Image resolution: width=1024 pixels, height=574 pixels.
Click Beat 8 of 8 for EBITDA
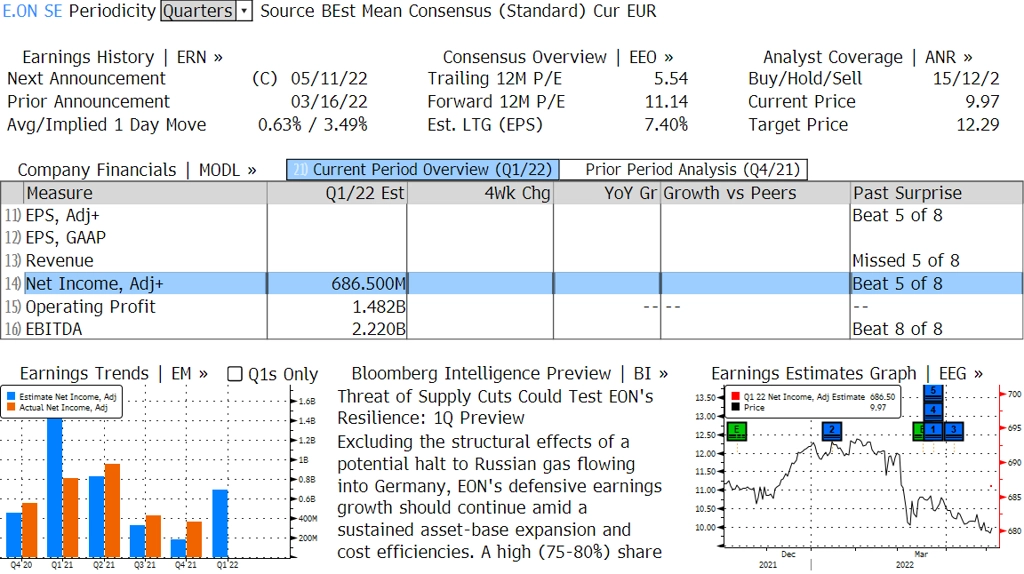[898, 329]
